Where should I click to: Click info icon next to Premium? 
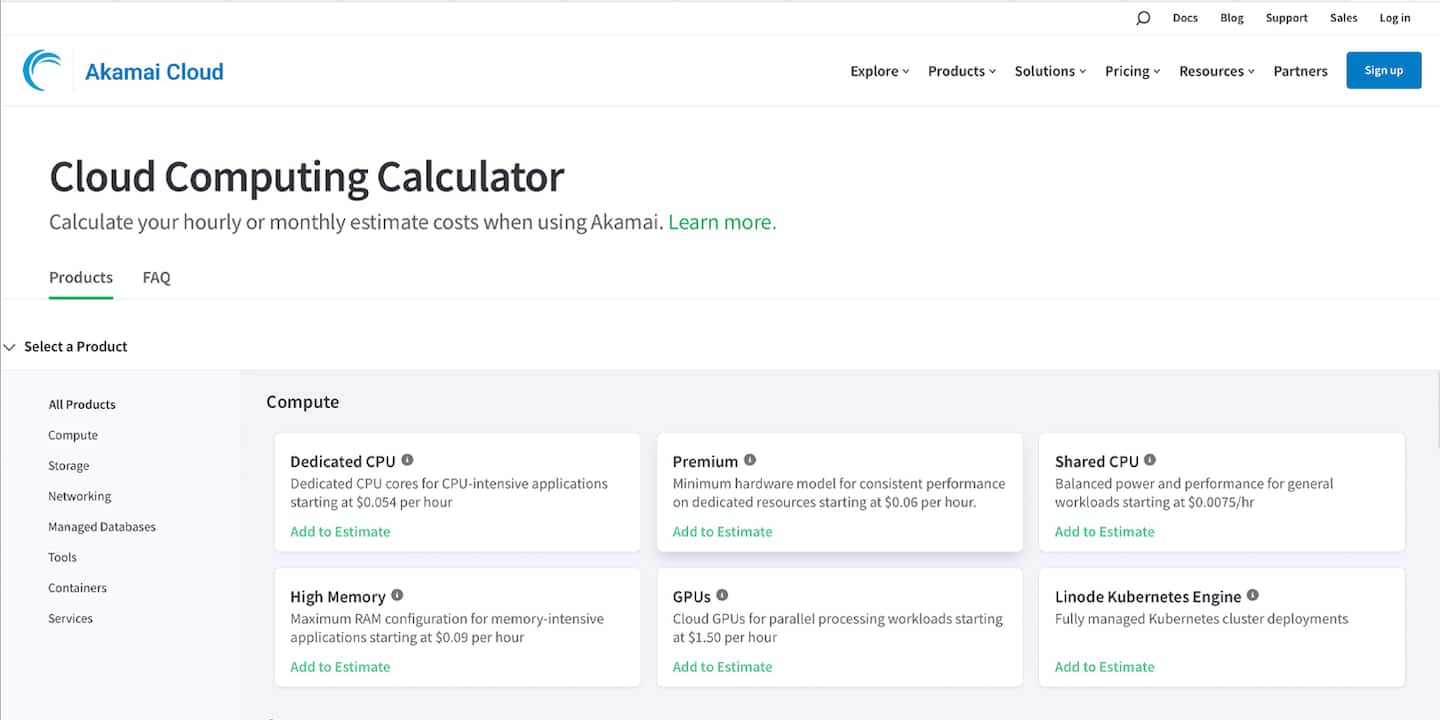[x=750, y=460]
